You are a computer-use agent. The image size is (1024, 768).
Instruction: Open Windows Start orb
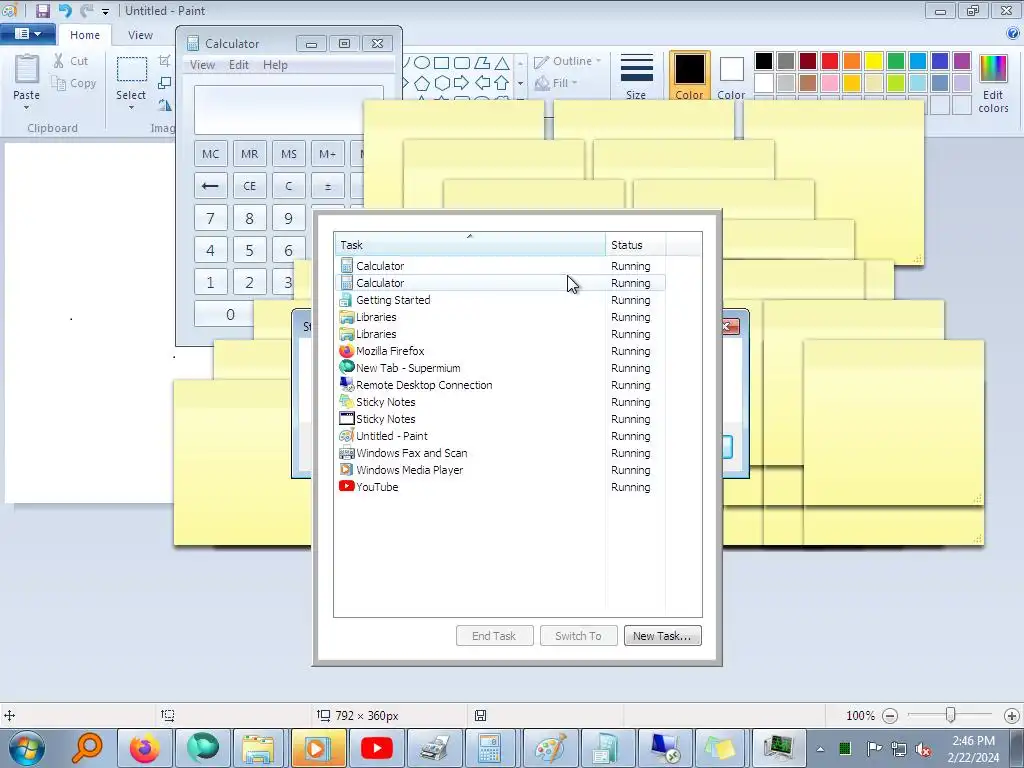[x=27, y=748]
